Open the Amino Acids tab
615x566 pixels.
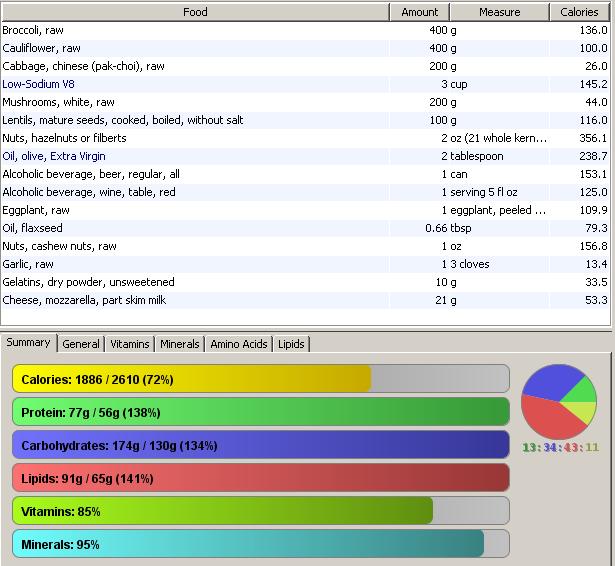coord(239,344)
